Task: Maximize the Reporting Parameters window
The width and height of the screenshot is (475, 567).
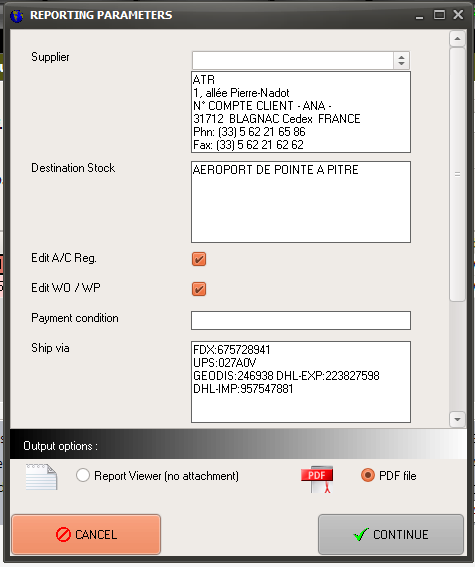Action: click(x=439, y=15)
